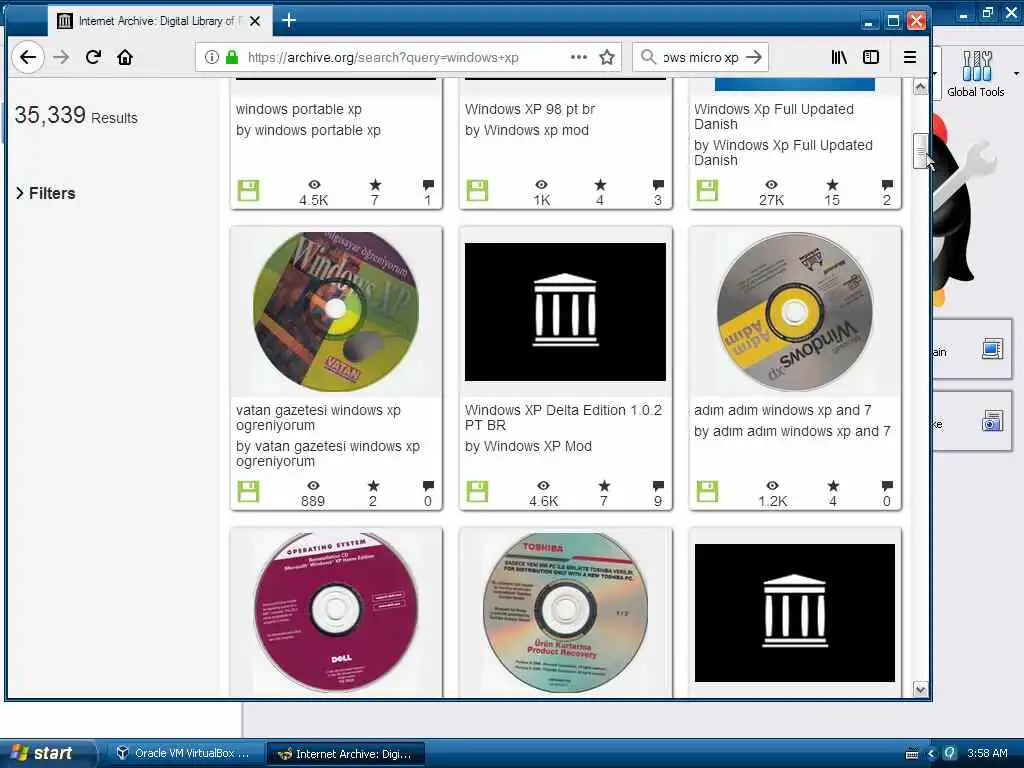Click bottom-row black archive logo thumbnail
Screen dimensions: 1024x768
pyautogui.click(x=795, y=613)
